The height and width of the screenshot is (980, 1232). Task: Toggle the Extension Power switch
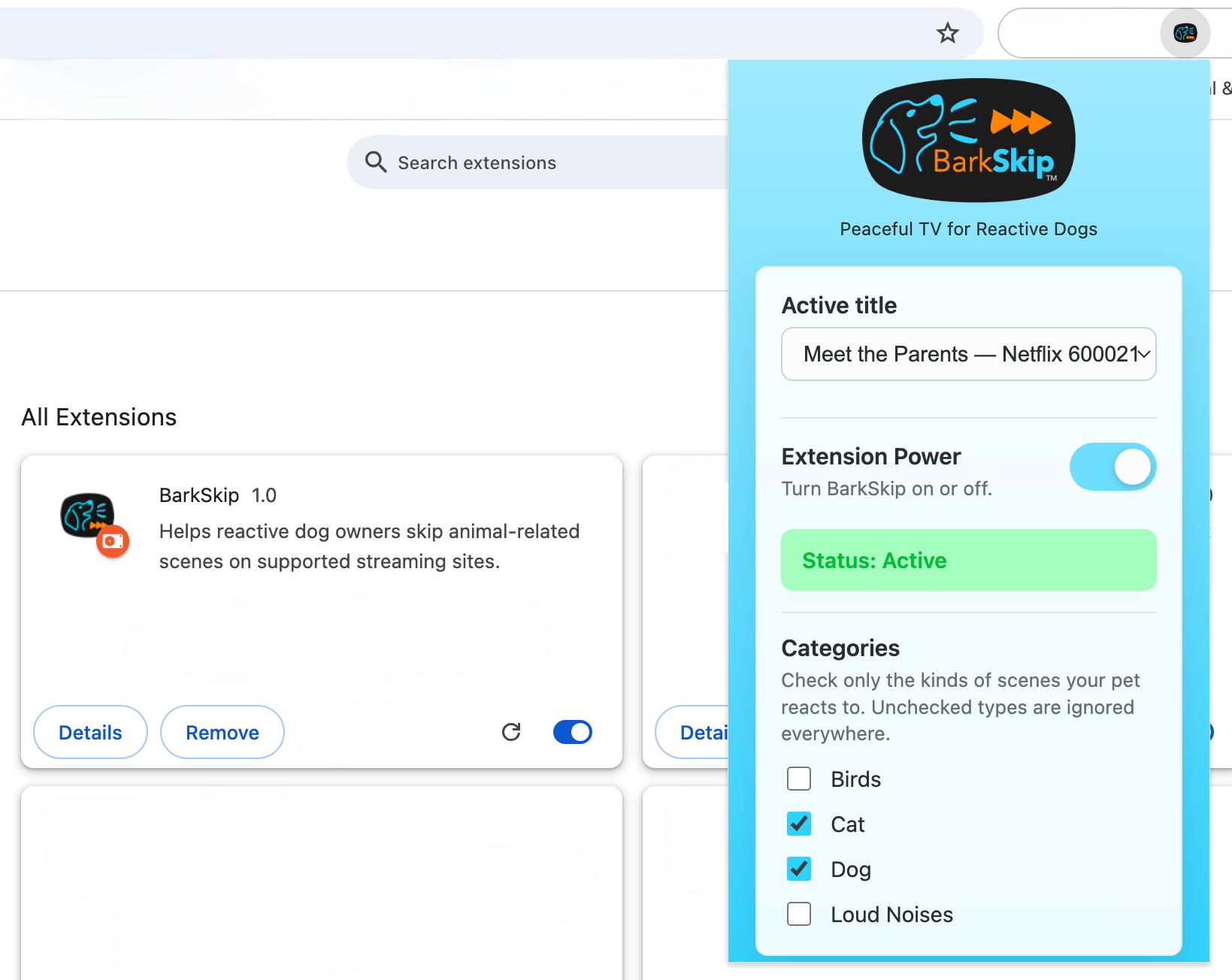1112,467
